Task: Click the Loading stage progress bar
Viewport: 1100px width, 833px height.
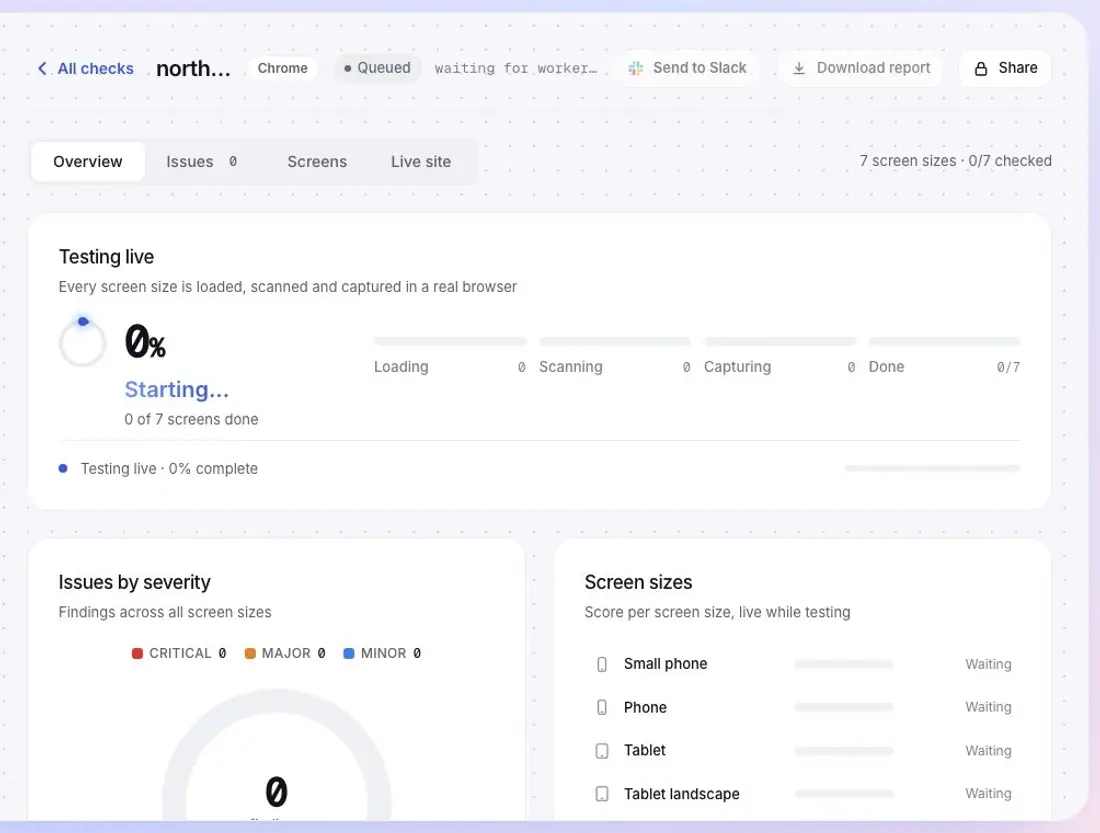Action: (x=450, y=341)
